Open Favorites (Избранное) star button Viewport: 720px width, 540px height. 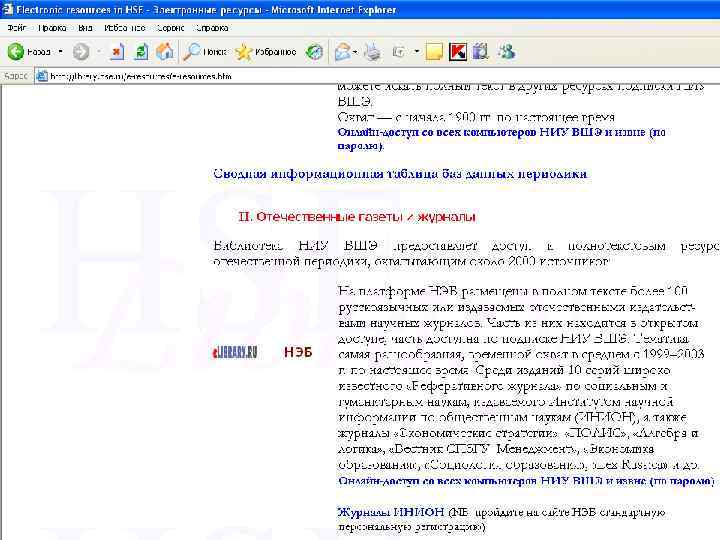[265, 52]
